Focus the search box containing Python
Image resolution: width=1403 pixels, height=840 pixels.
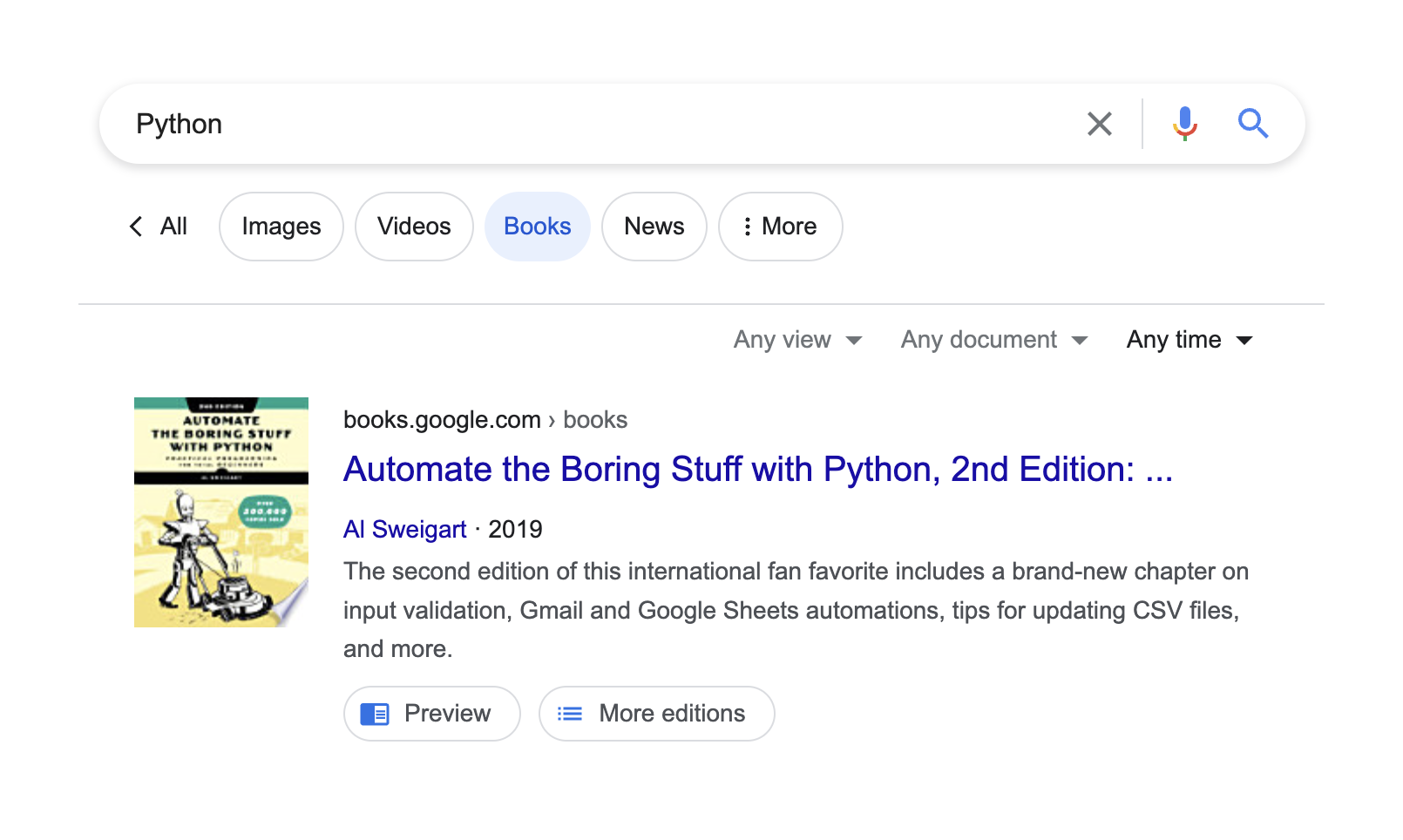pyautogui.click(x=593, y=124)
